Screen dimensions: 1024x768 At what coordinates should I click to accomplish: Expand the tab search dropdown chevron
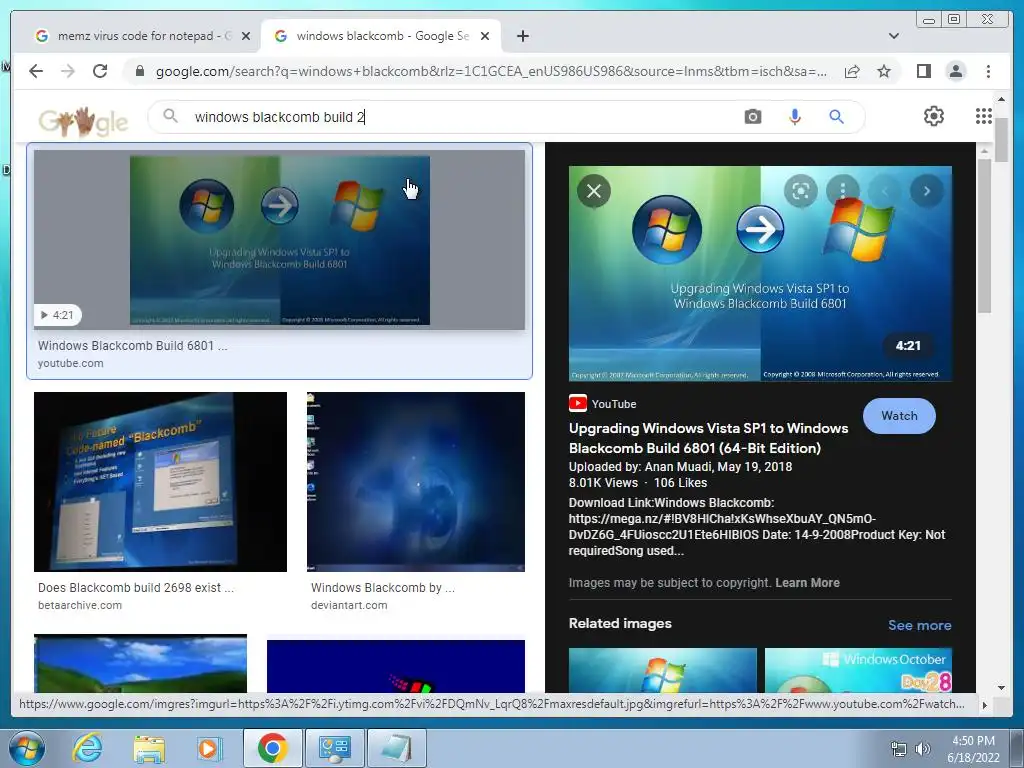[x=893, y=36]
